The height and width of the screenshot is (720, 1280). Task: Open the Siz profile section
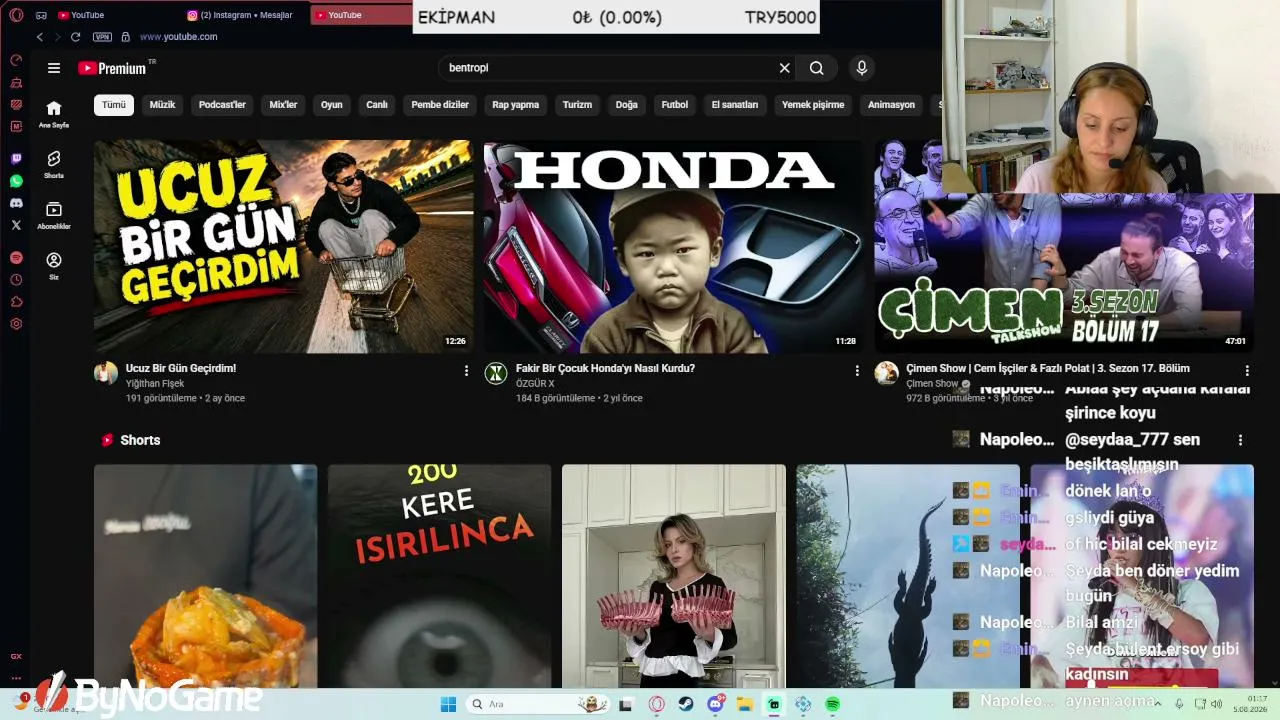pos(54,265)
